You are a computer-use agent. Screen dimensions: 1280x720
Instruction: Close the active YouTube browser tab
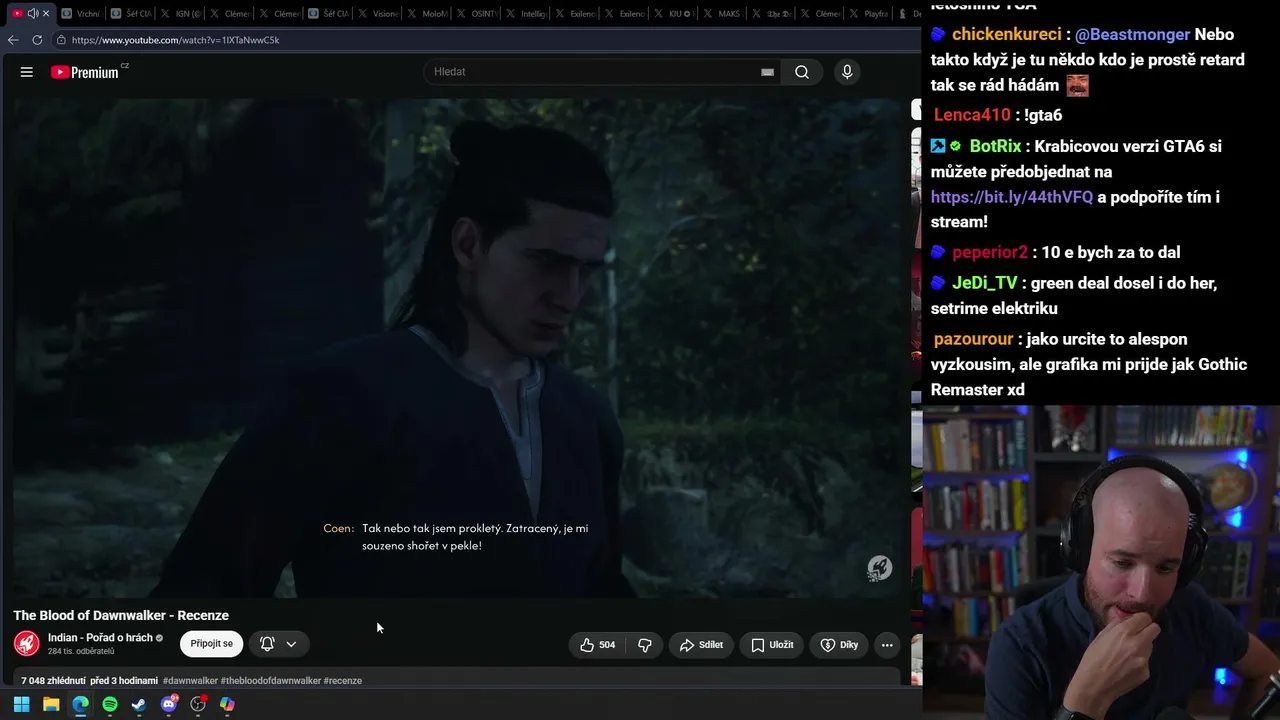click(x=46, y=13)
